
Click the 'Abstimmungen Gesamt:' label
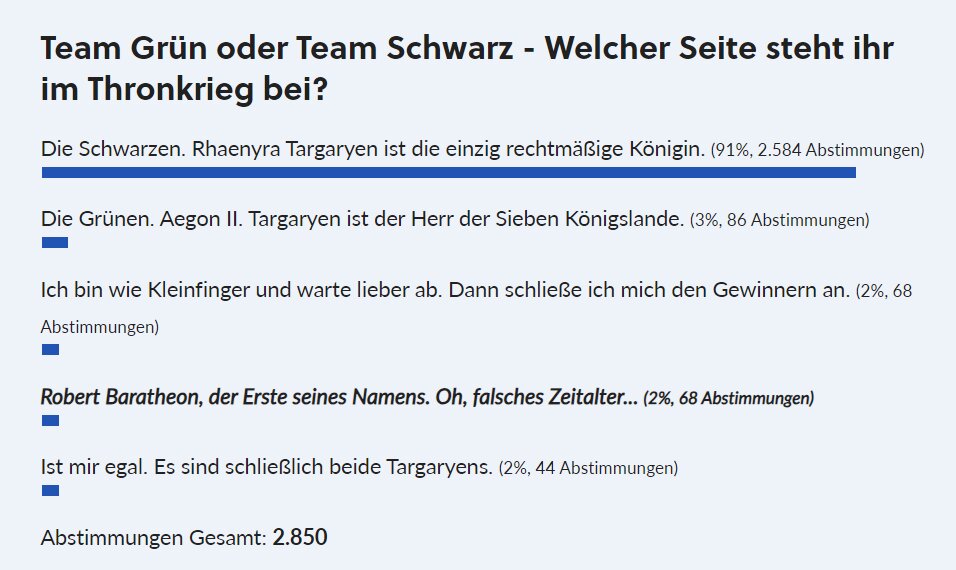click(154, 538)
